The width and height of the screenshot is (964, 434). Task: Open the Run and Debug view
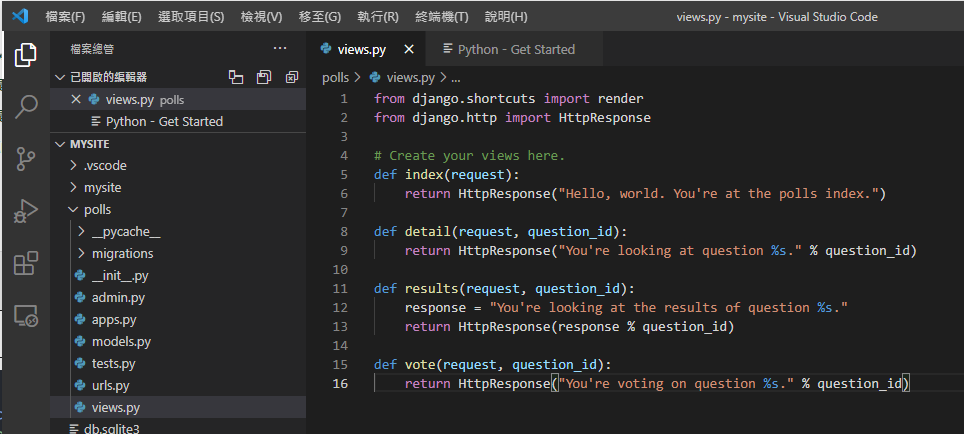pyautogui.click(x=25, y=211)
